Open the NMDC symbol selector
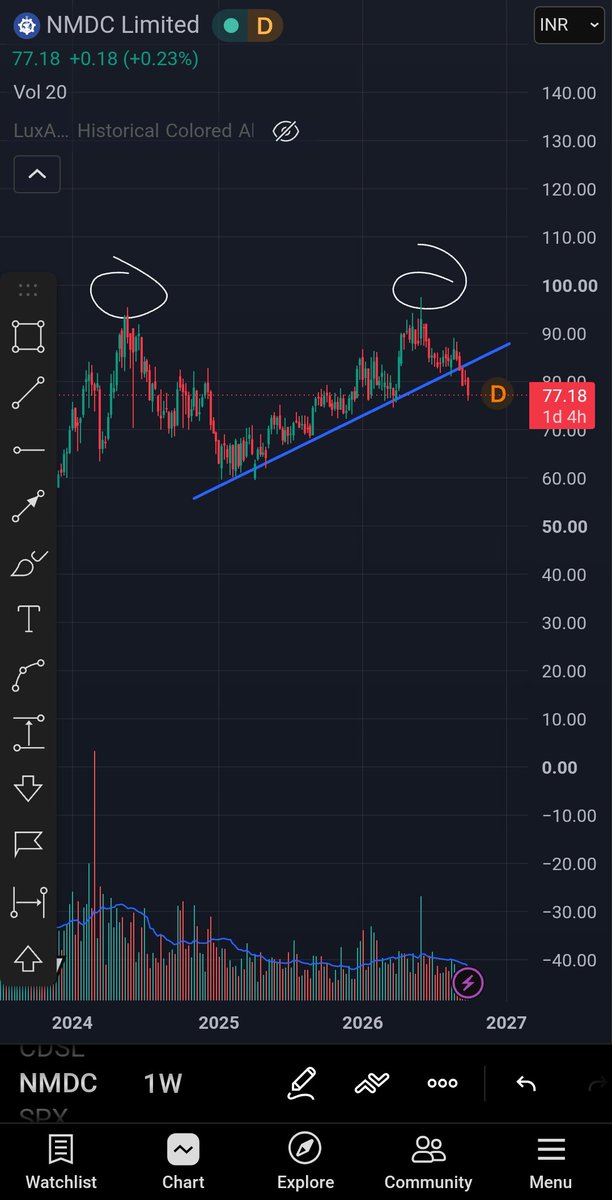 point(58,1083)
